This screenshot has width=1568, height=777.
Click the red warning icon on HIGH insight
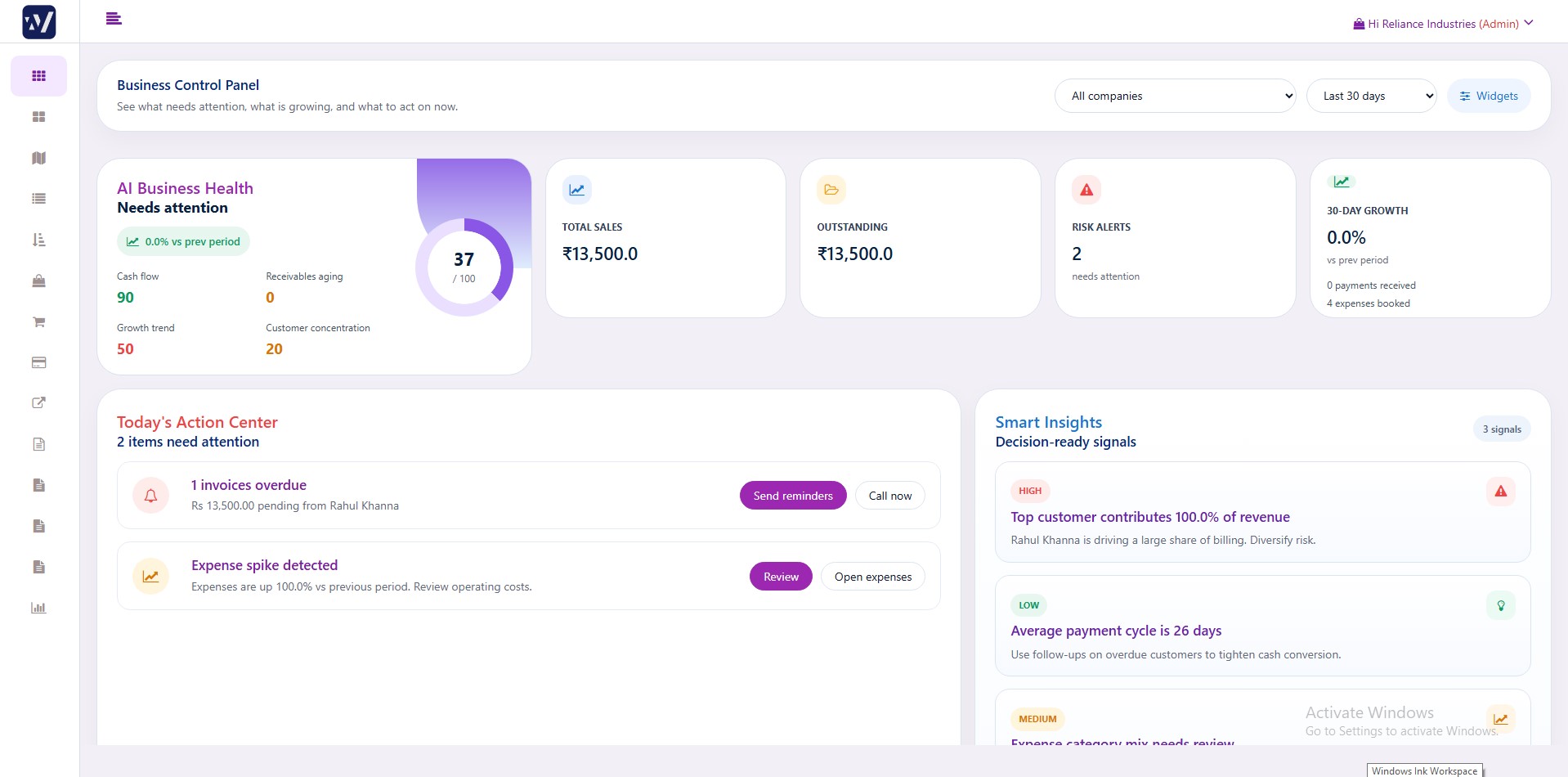click(1500, 492)
